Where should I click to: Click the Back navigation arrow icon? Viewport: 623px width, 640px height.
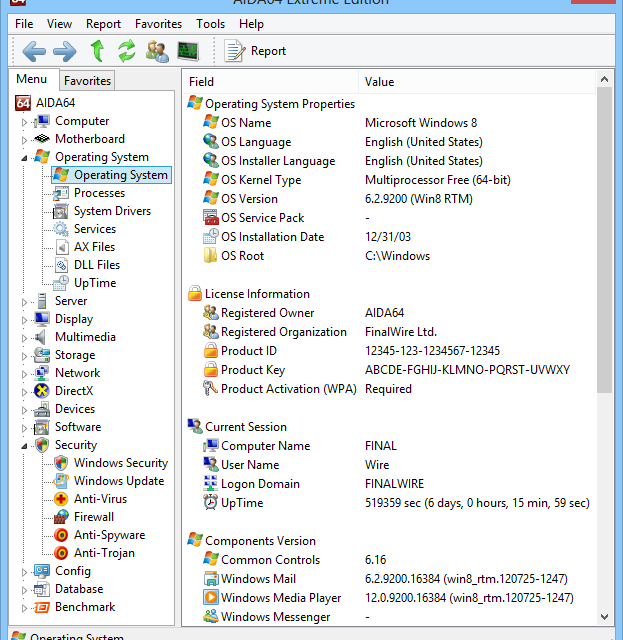pos(34,51)
